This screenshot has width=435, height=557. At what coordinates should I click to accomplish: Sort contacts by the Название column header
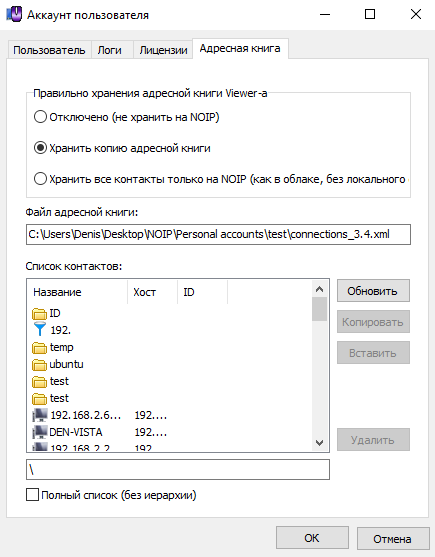coord(77,292)
